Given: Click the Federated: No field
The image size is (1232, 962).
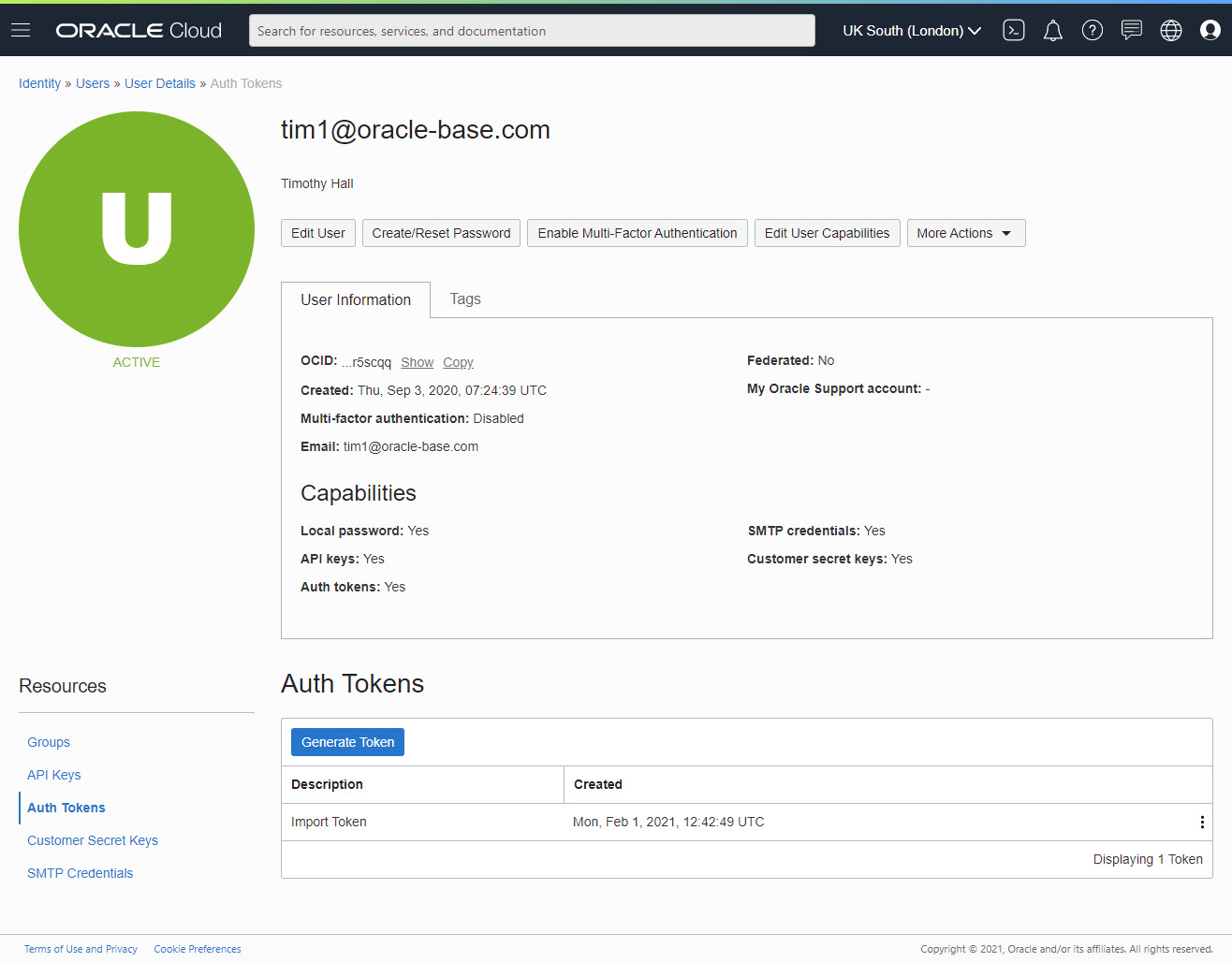Looking at the screenshot, I should point(790,360).
